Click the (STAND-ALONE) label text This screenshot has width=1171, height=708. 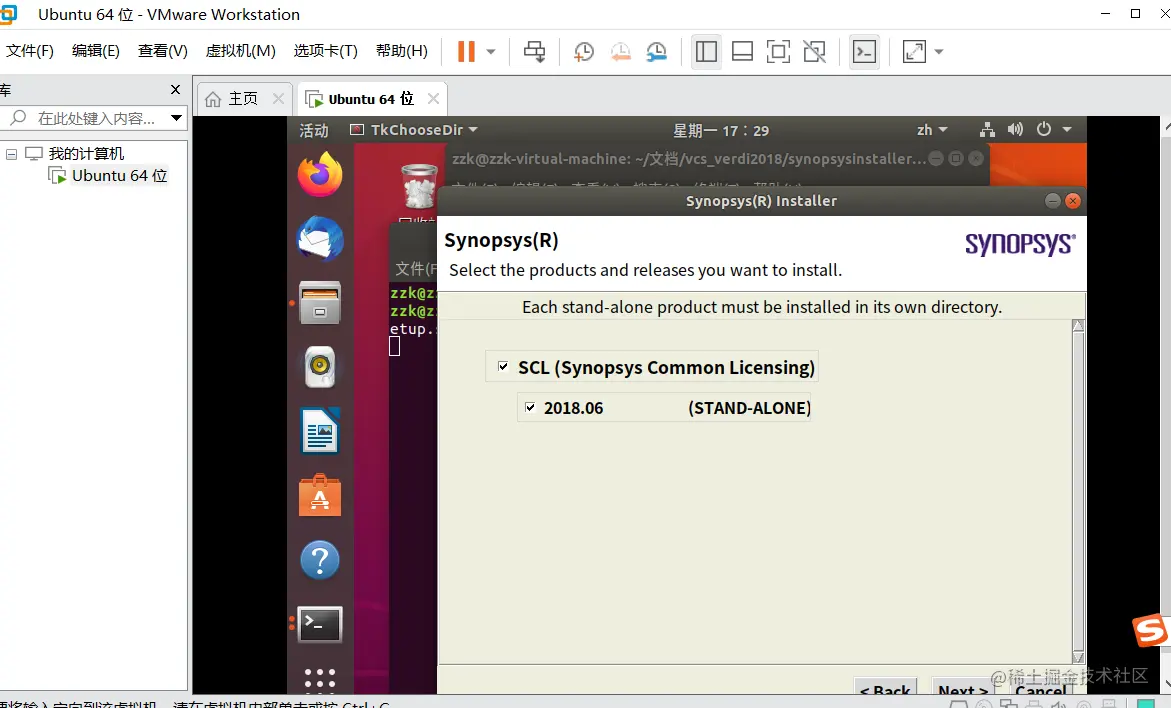749,408
